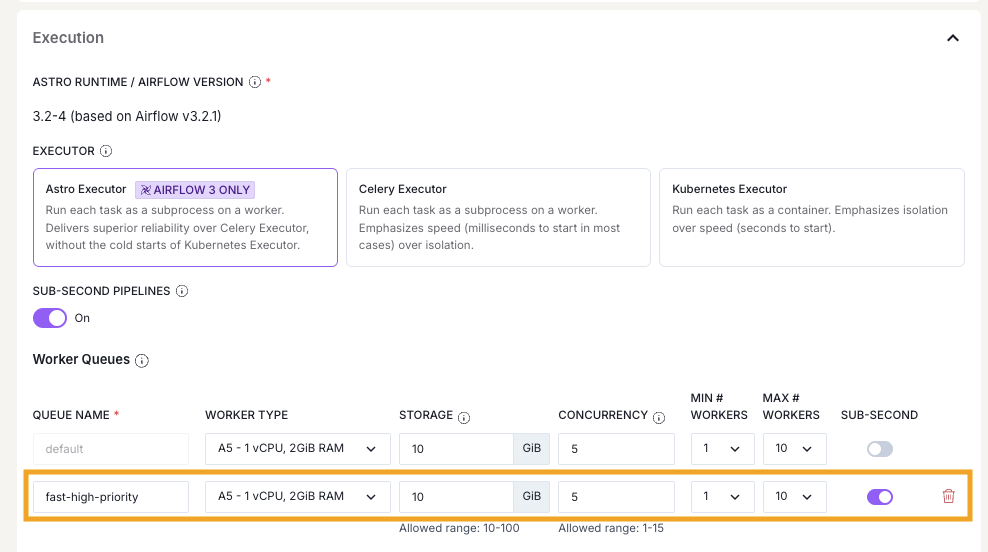Screen dimensions: 988x552
Task: Click the 'Allowed range: 1-15' hint
Action: pos(611,528)
